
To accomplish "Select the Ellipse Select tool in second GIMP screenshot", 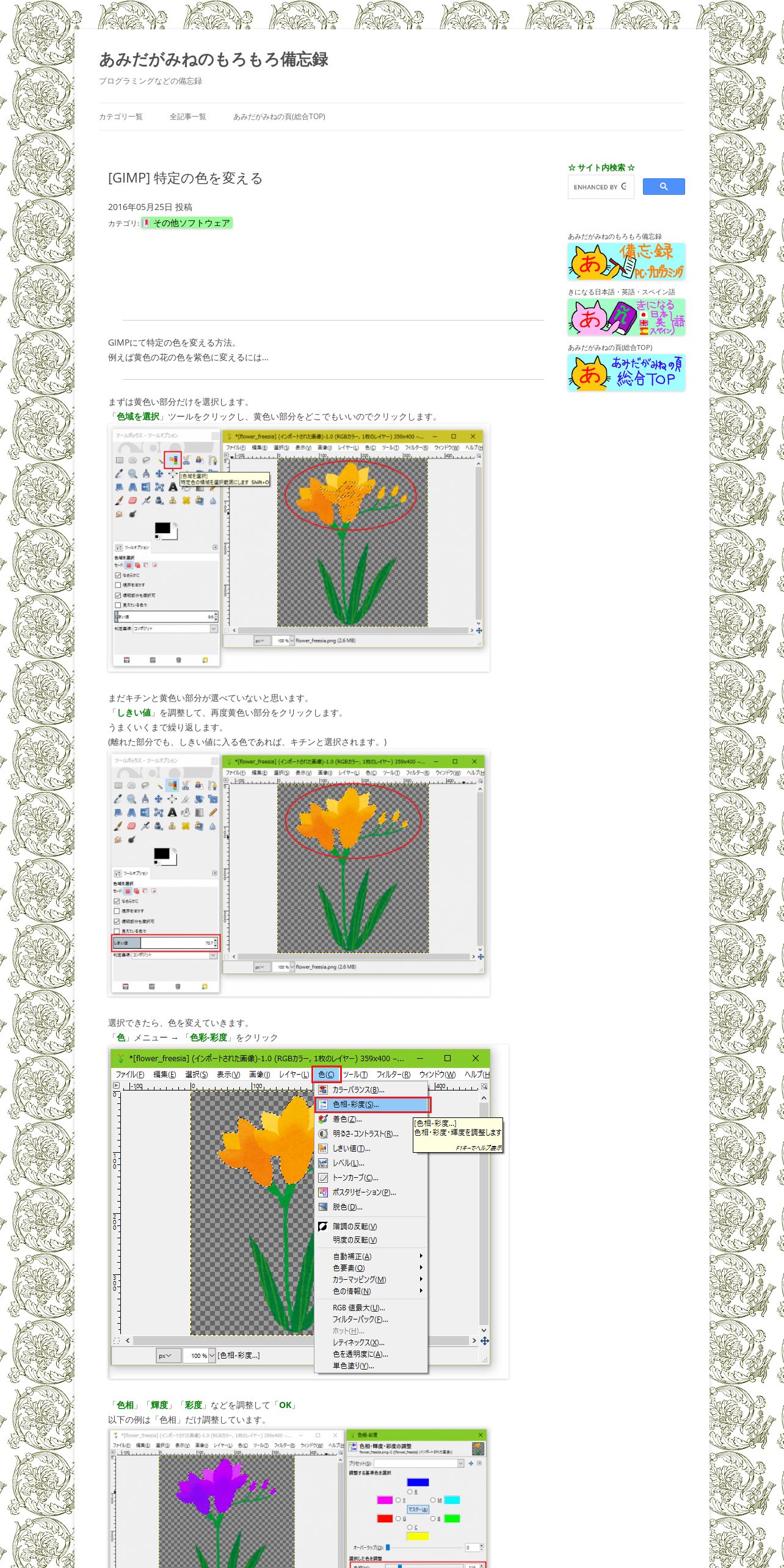I will coord(131,785).
